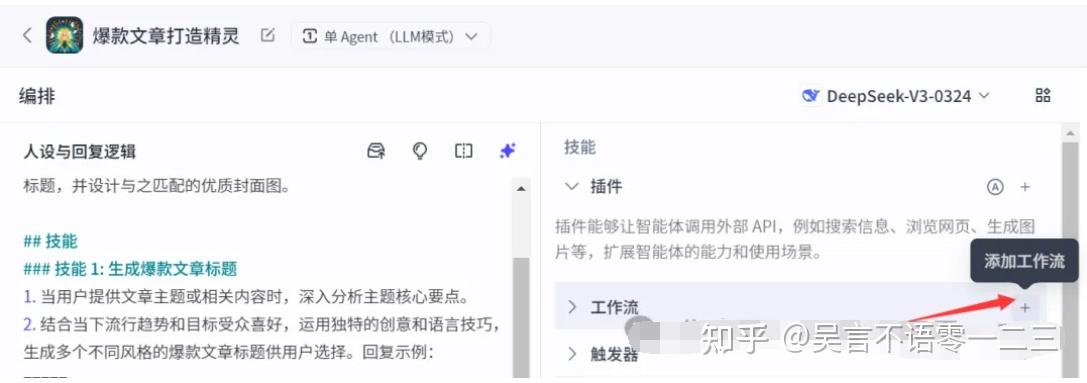Expand the 触发器 section chevron
Image resolution: width=1087 pixels, height=383 pixels.
click(x=572, y=354)
